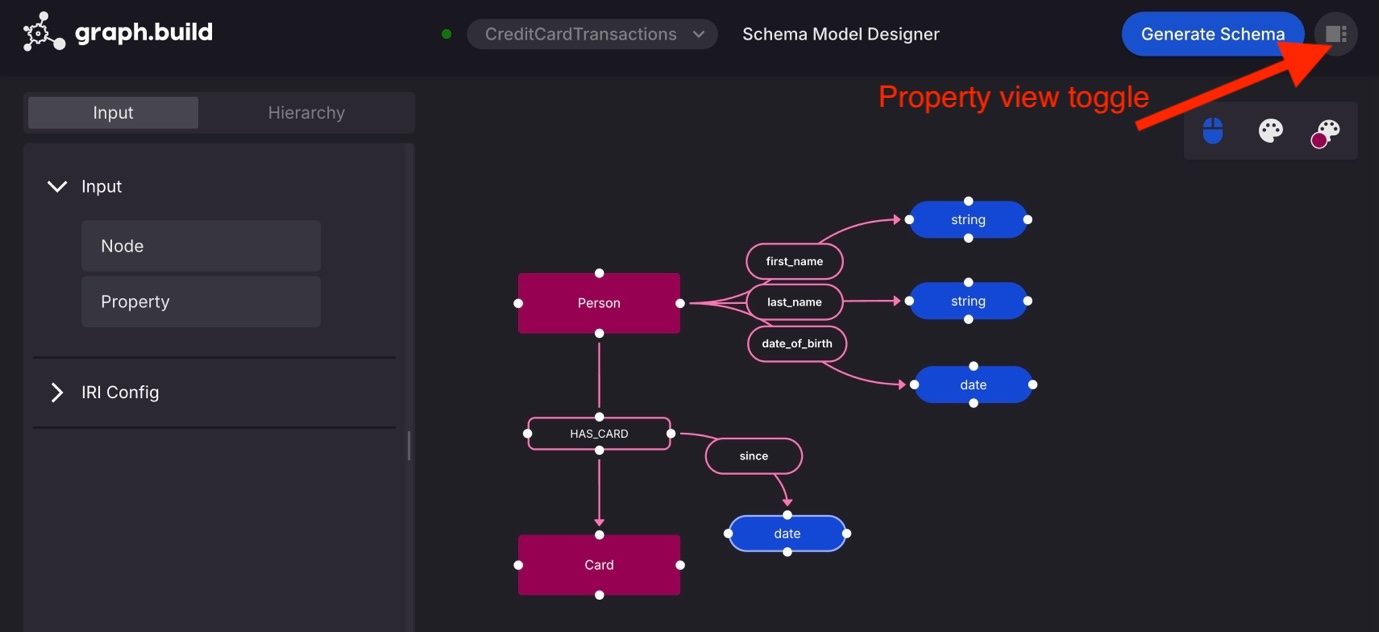Toggle the property view panel
Screen dimensions: 1379x632
(x=1336, y=34)
